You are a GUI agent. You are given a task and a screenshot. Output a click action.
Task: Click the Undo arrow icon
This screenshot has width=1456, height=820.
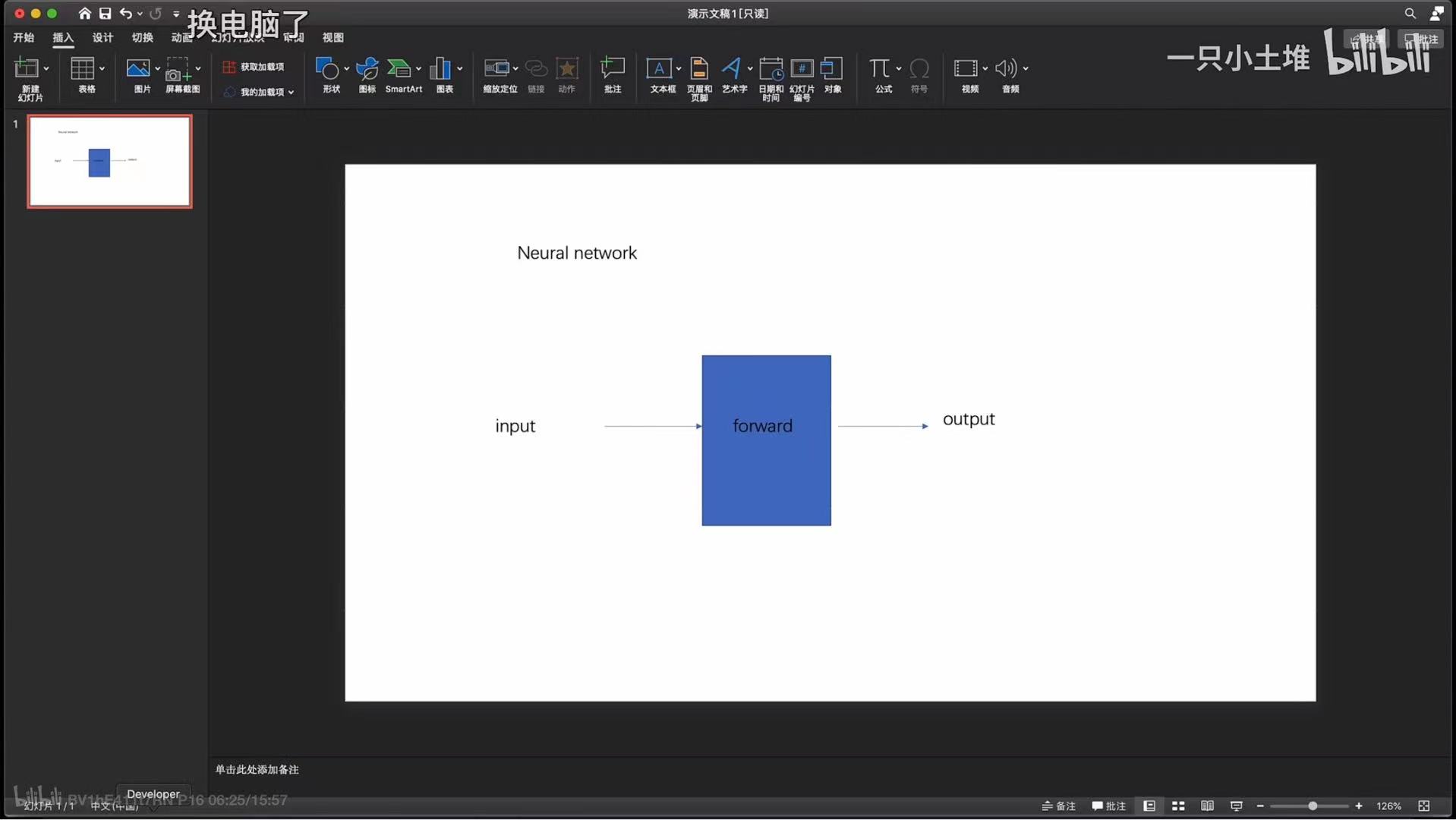pos(125,14)
